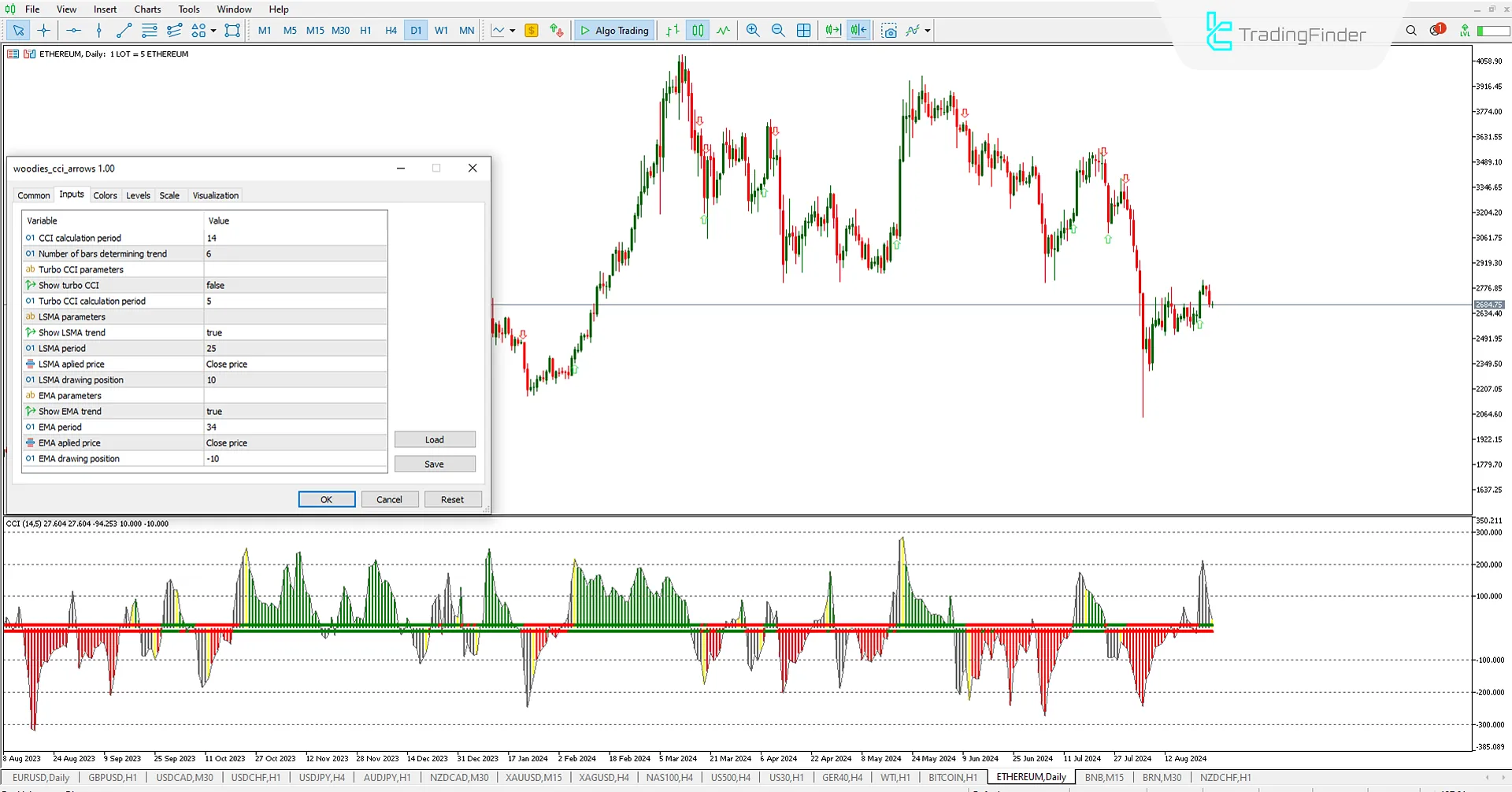Open the Charts menu

pyautogui.click(x=146, y=9)
